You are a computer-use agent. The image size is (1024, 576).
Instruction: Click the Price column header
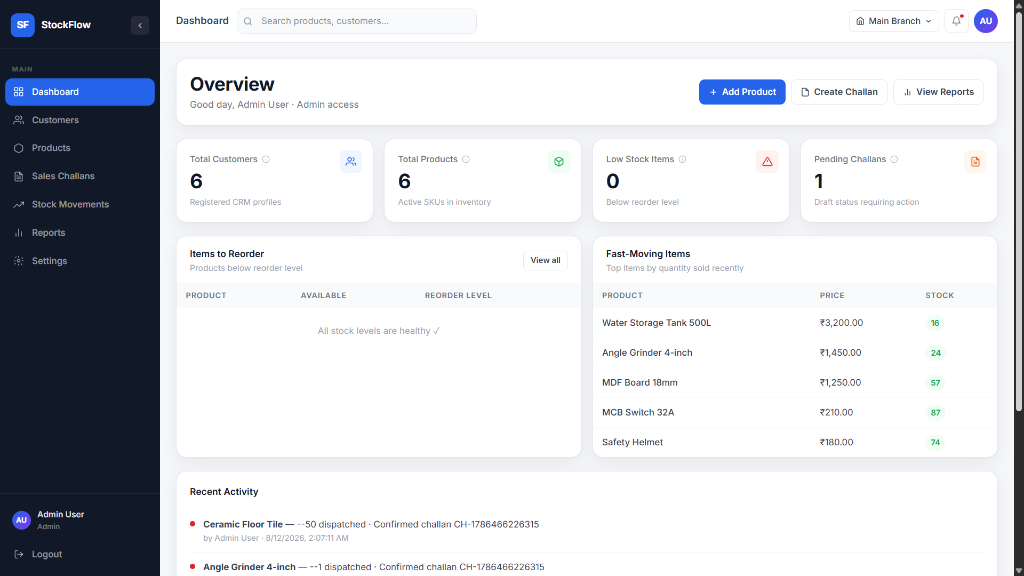832,295
